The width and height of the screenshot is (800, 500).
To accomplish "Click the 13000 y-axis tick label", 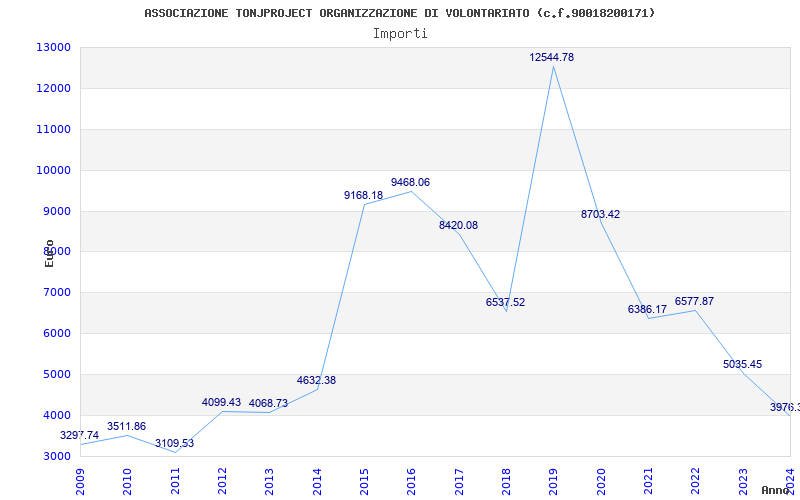I will pos(53,47).
